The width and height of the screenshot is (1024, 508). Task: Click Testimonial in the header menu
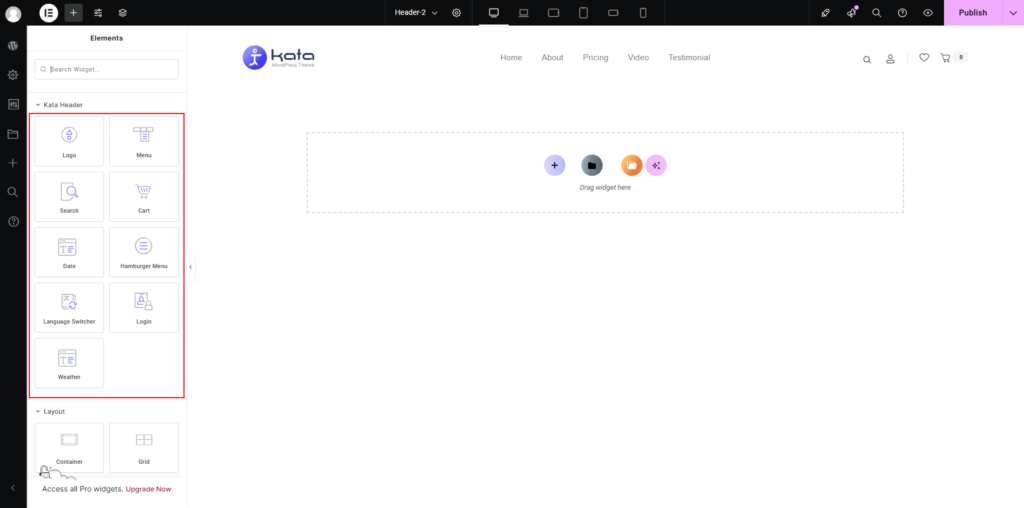pyautogui.click(x=689, y=57)
